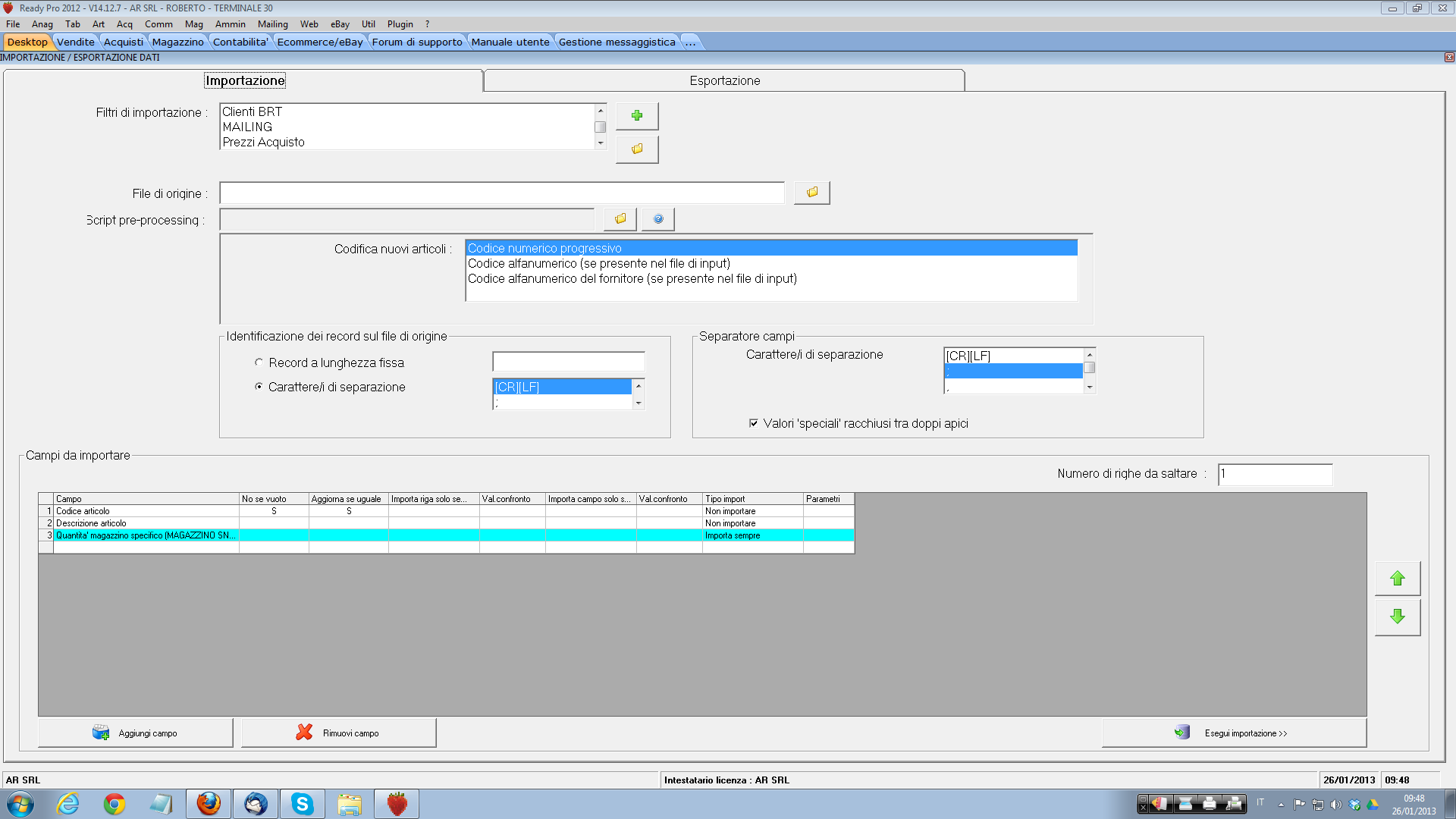Click folder icon beside Script pre-processing field
Screen dimensions: 1456x819
(x=620, y=219)
